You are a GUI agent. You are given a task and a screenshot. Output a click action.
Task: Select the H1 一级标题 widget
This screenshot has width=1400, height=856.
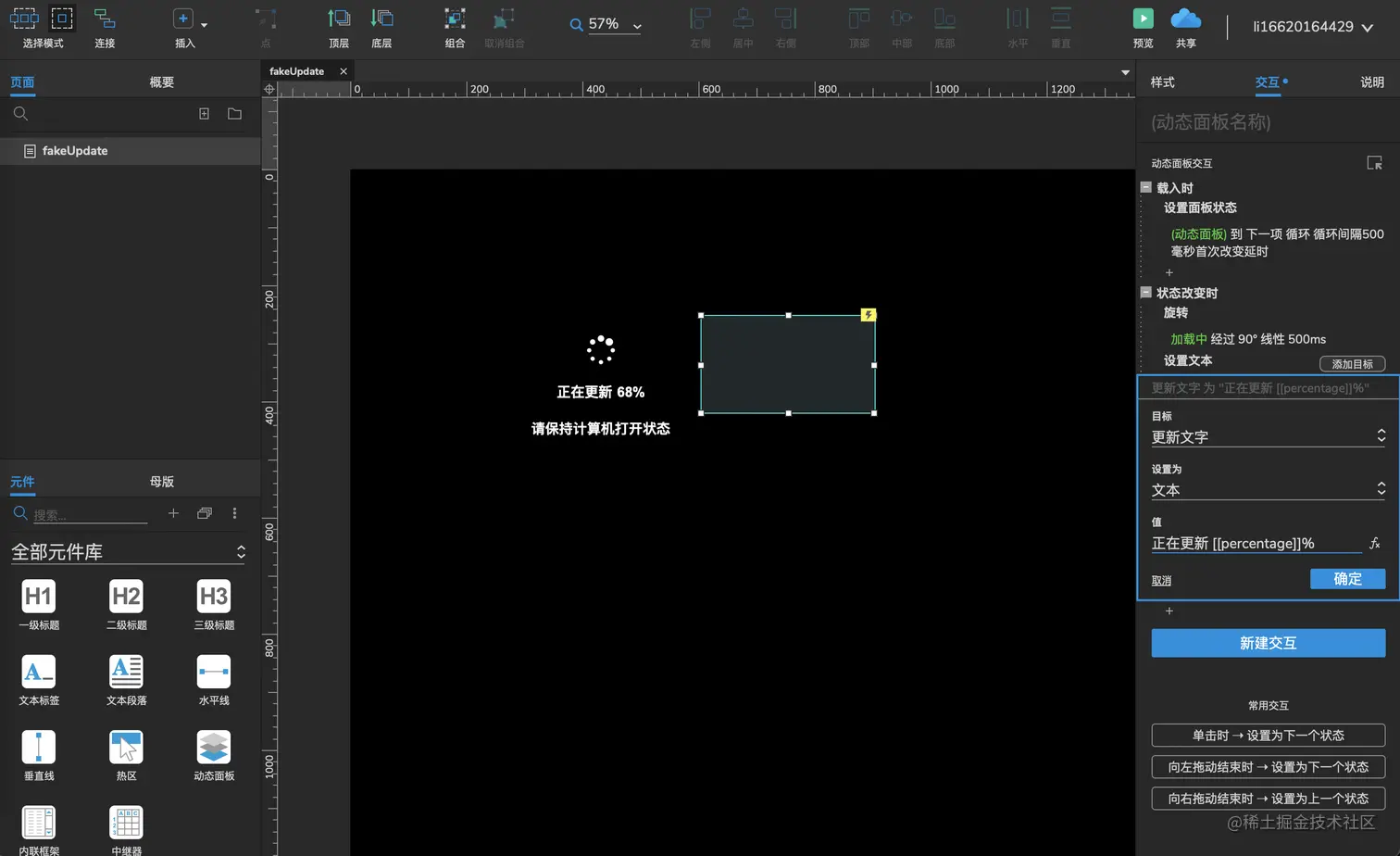(x=39, y=605)
